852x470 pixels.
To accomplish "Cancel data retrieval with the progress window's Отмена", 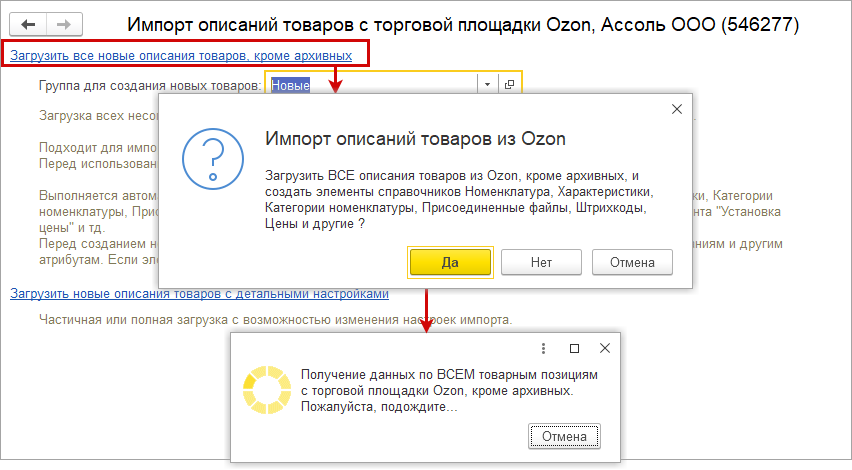I will [564, 437].
